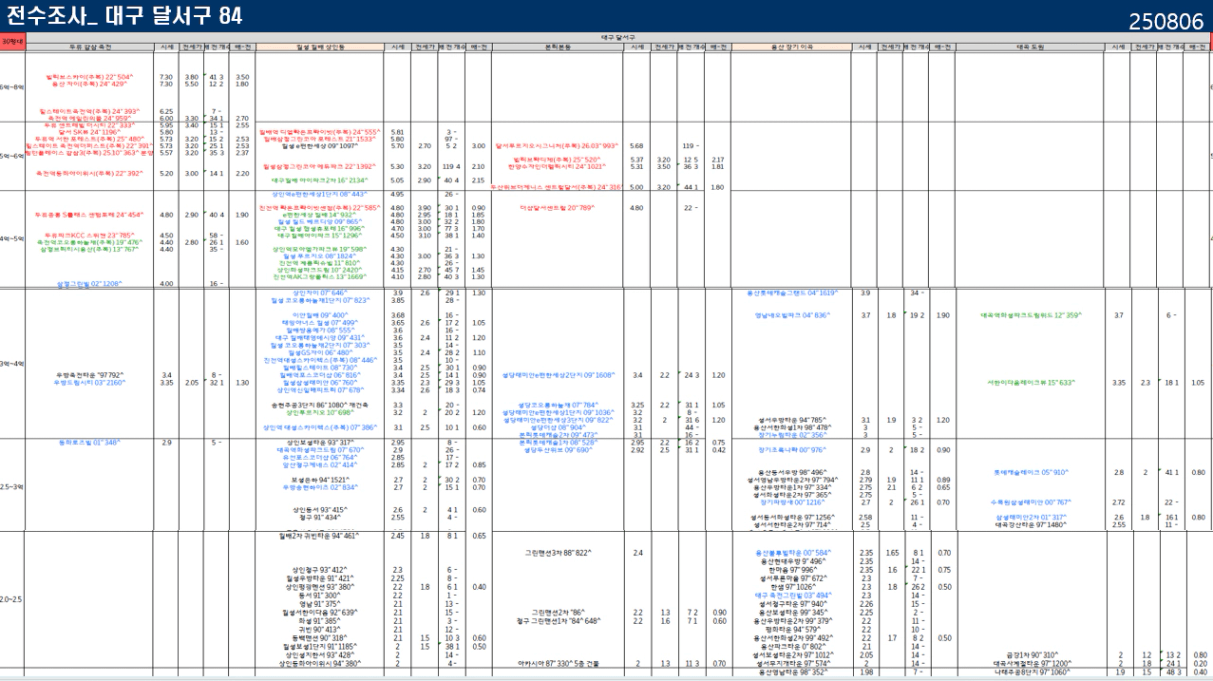Click the date value 250806

click(x=1166, y=22)
